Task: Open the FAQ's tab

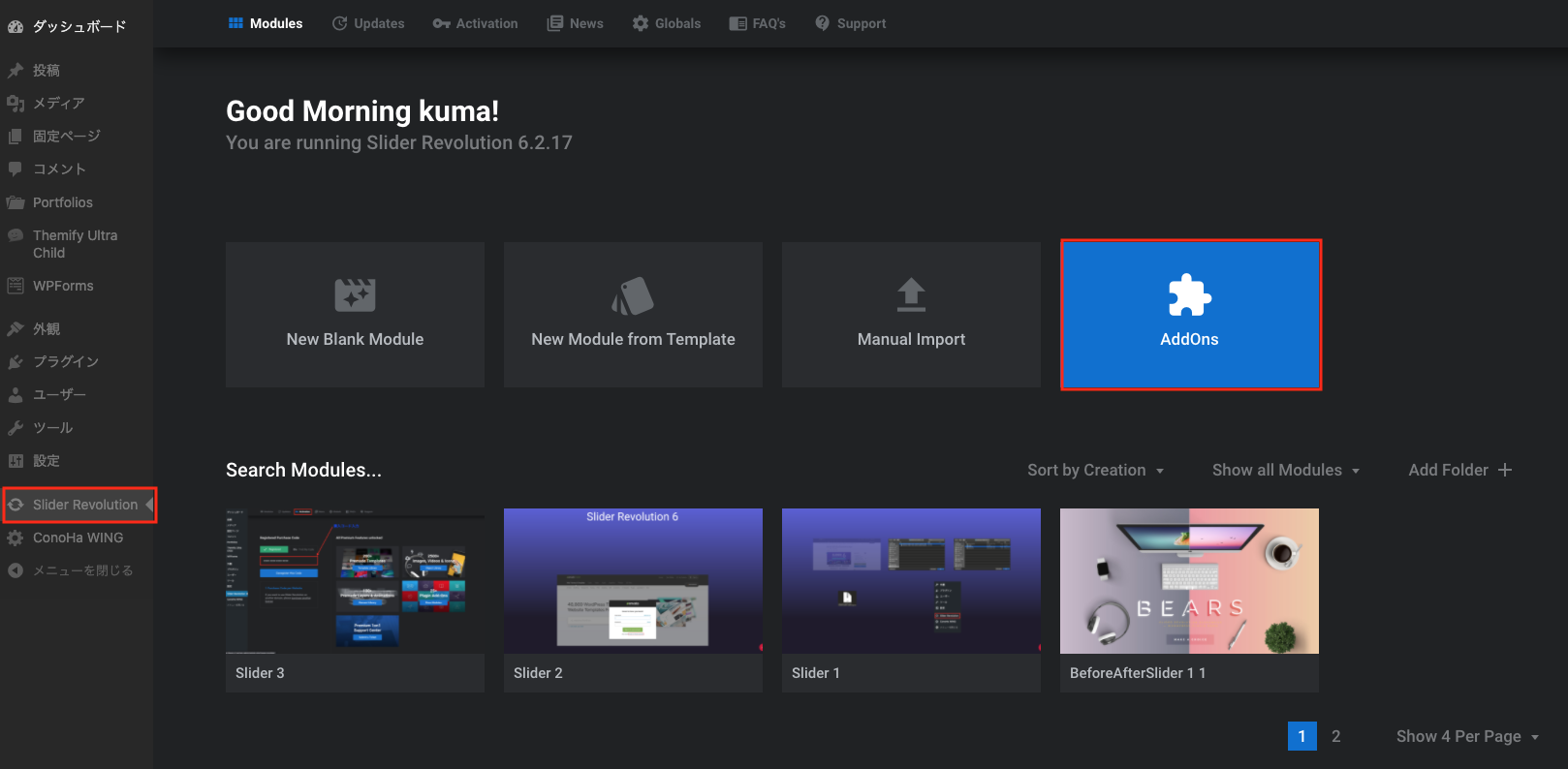Action: (x=758, y=23)
